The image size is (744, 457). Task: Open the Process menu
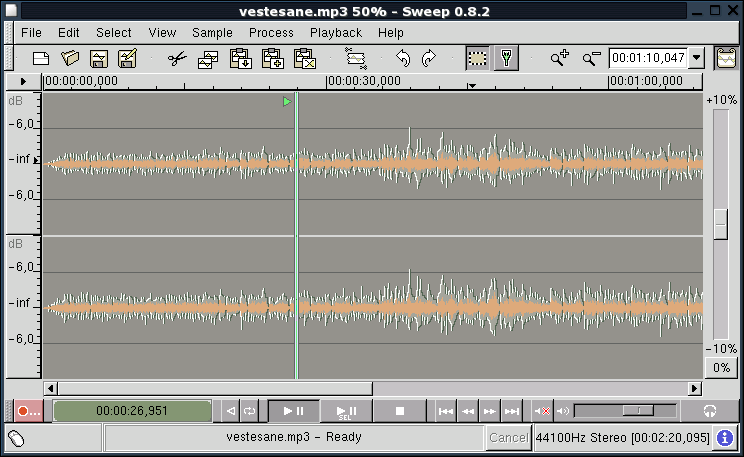coord(271,32)
